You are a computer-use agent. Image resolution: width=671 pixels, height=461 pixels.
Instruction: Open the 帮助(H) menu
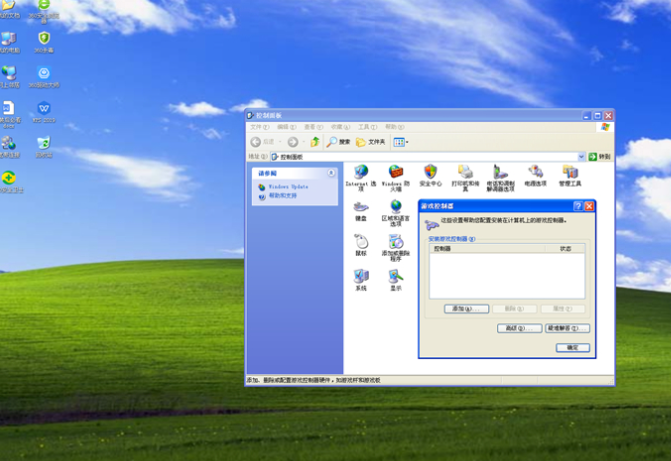coord(395,127)
